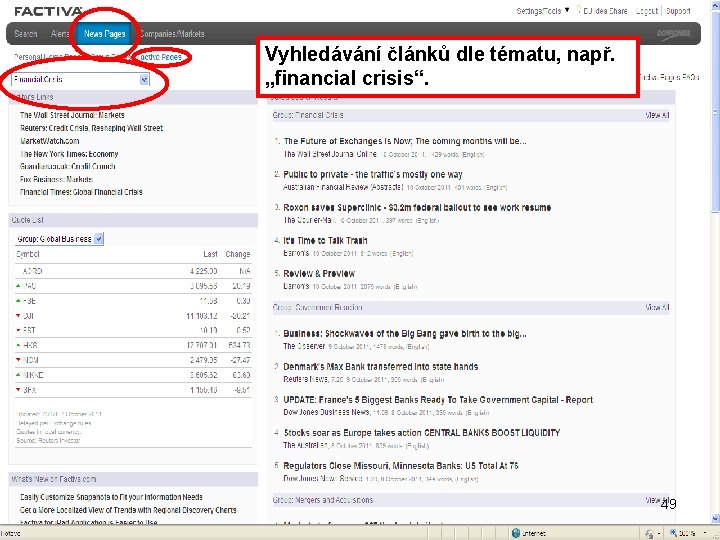Screen dimensions: 720x540
Task: Open The Wall Street Journal: Markets link
Action: coord(72,115)
